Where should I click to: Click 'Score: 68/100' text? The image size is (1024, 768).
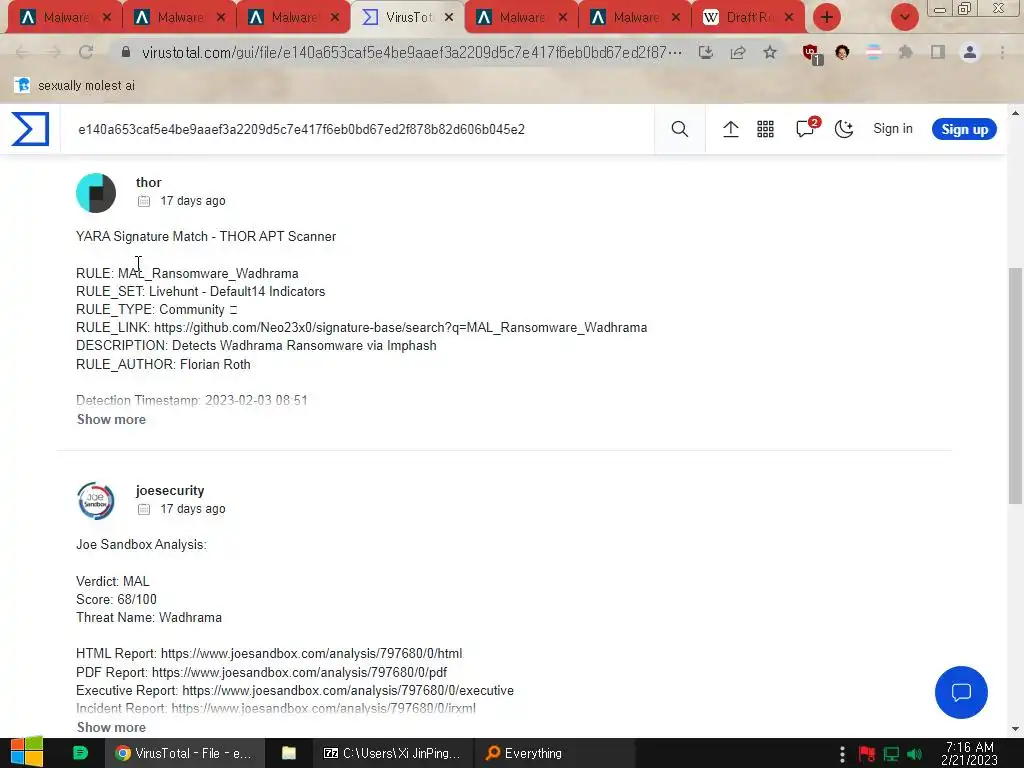coord(116,599)
